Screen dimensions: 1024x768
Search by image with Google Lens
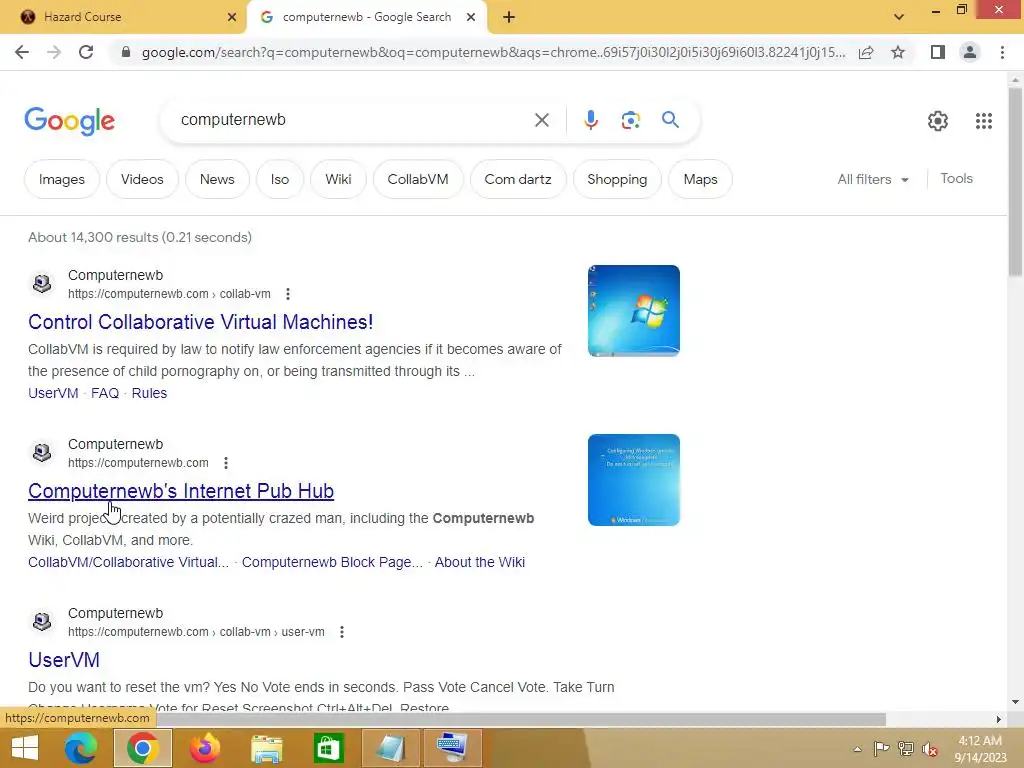point(630,120)
